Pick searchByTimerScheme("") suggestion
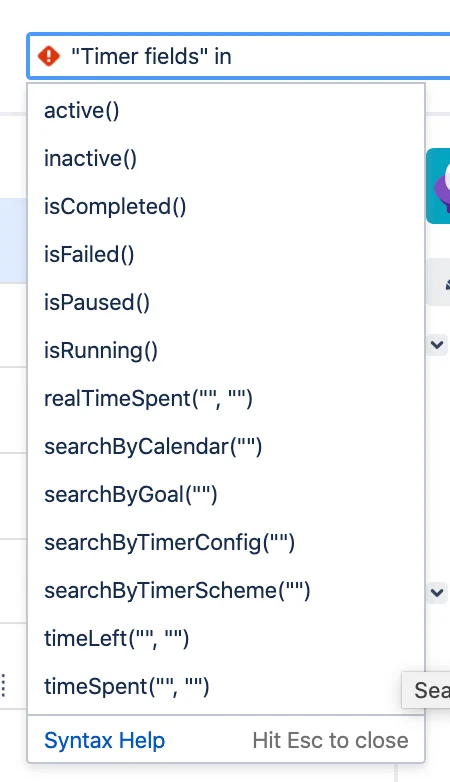 [x=226, y=590]
